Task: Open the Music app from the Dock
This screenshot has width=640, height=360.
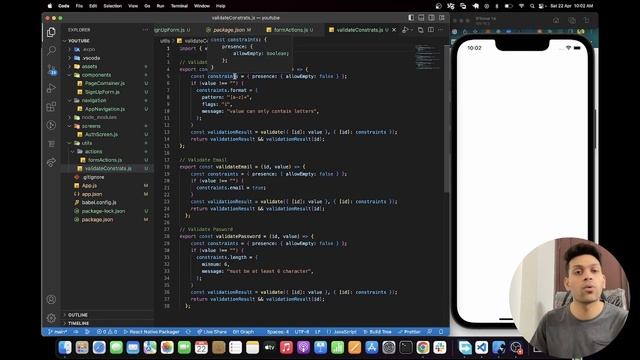Action: pyautogui.click(x=286, y=347)
